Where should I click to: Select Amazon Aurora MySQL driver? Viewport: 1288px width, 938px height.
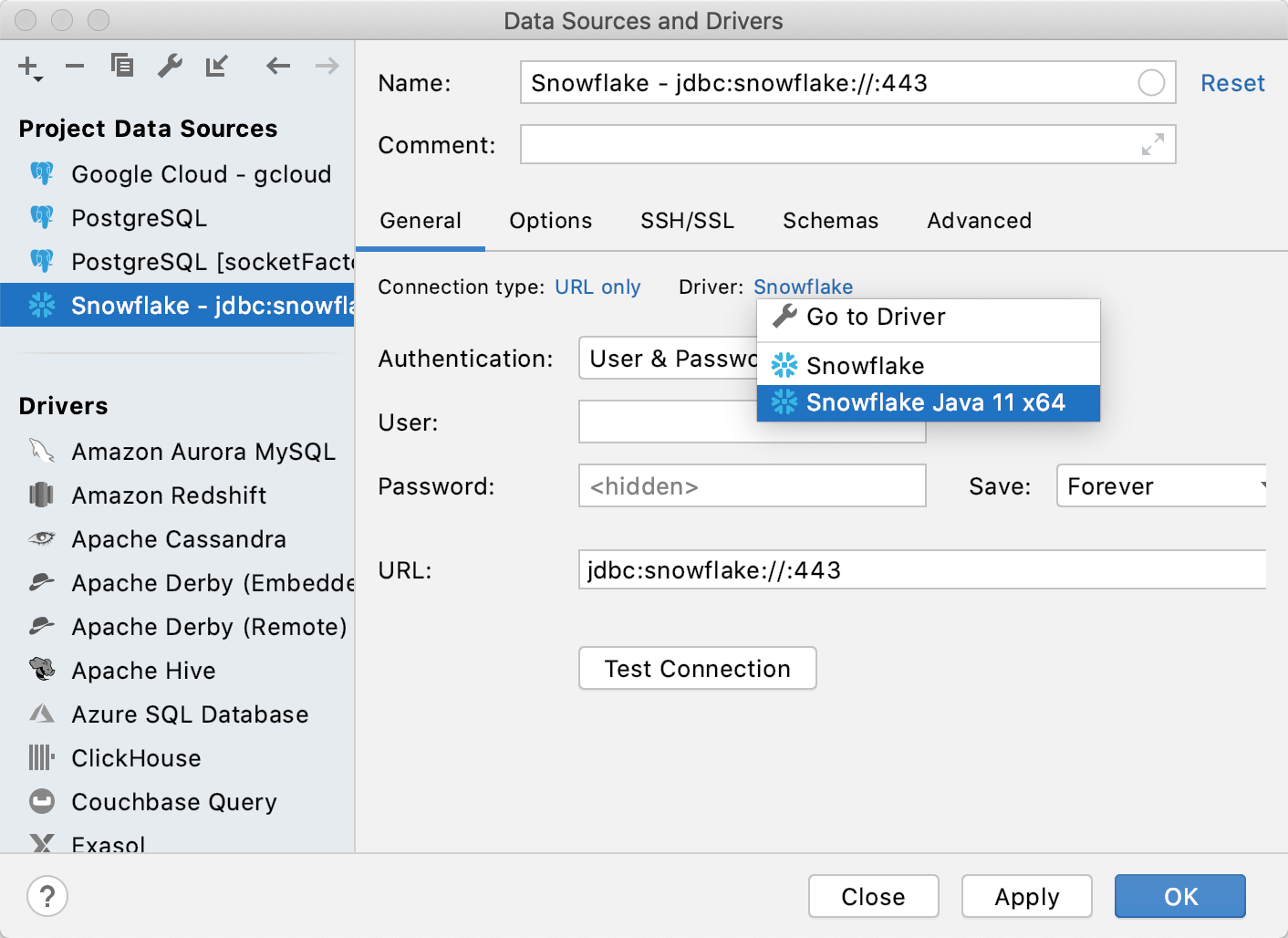177,452
